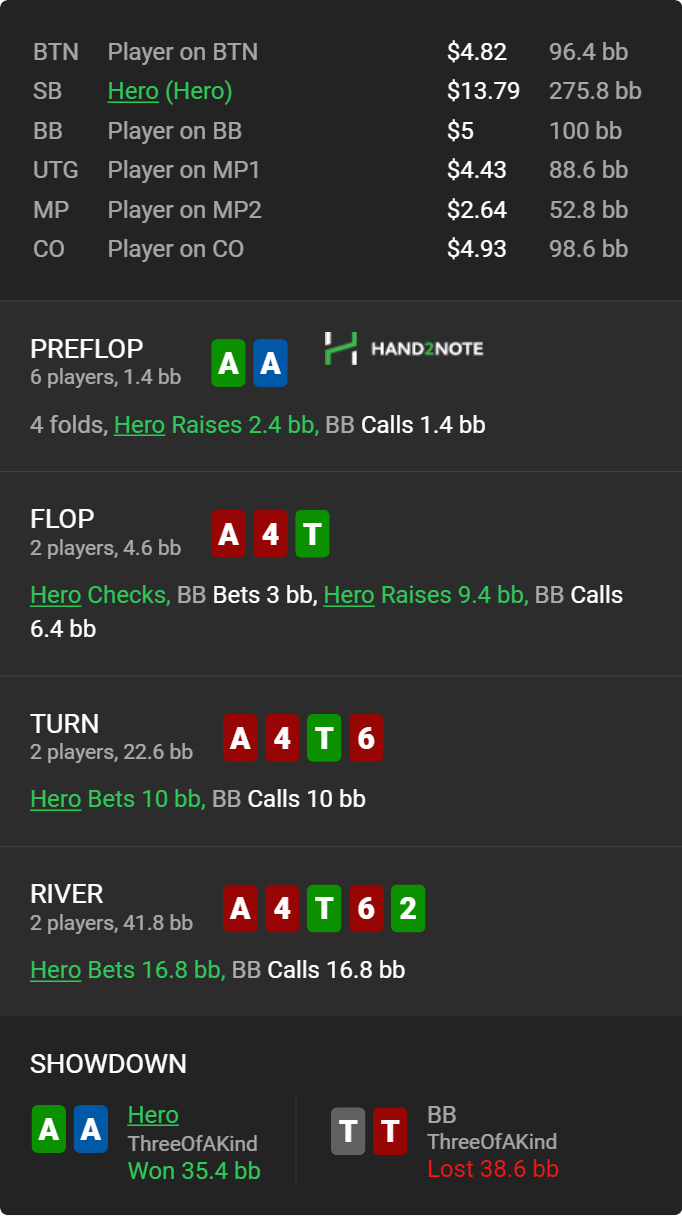Click the RIVER street heading
This screenshot has height=1216, width=682.
(67, 894)
